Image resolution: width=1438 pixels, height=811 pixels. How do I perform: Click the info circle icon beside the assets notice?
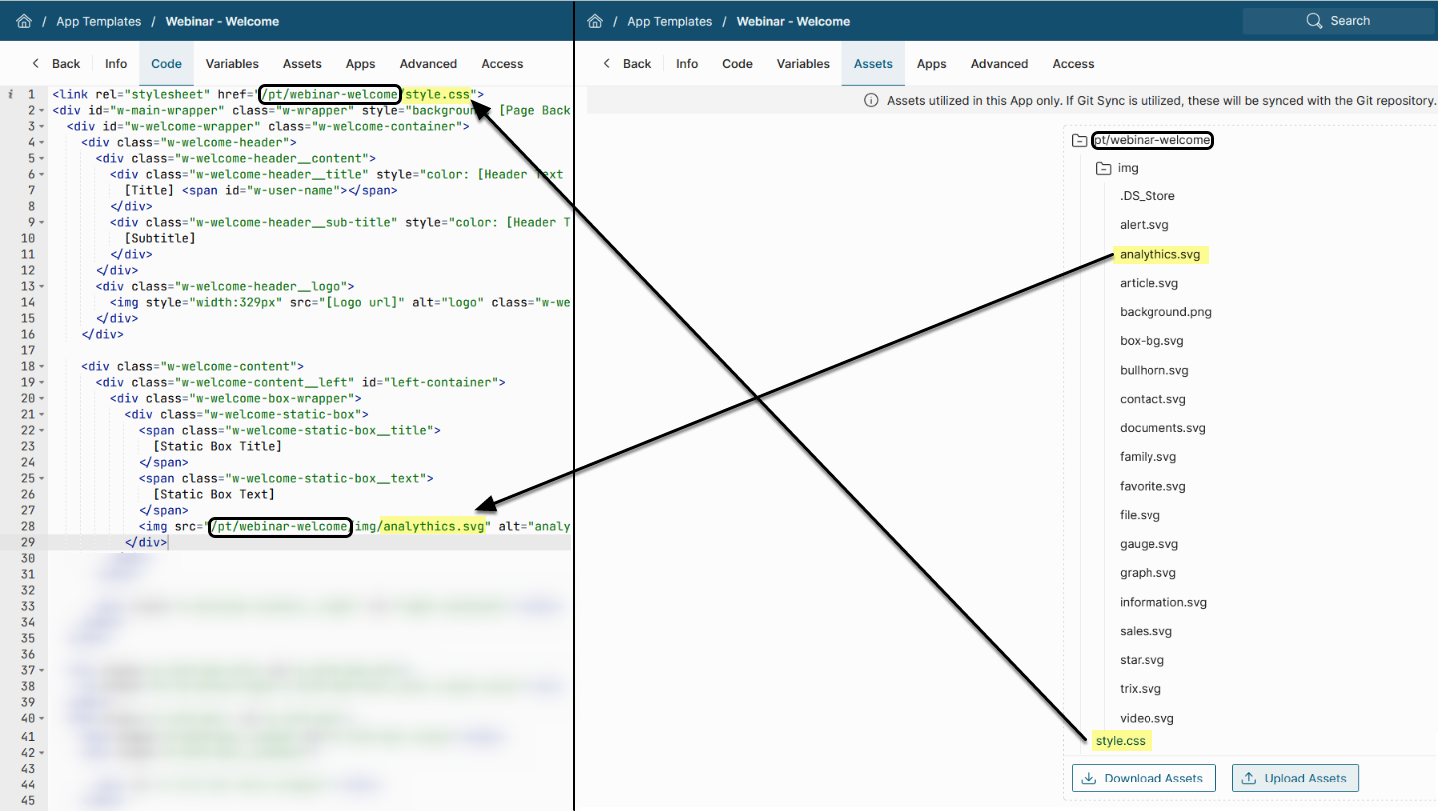870,100
